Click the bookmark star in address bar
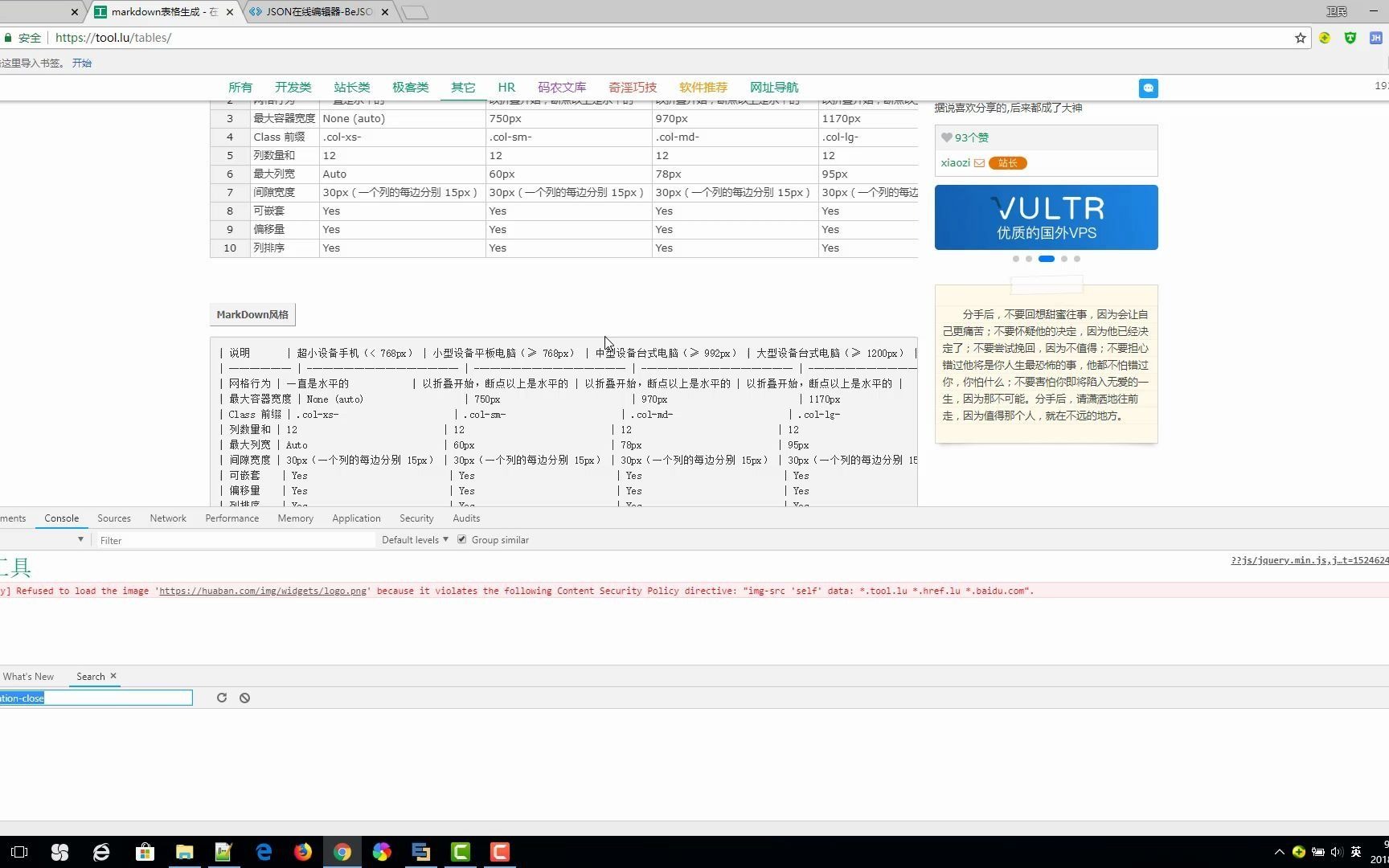This screenshot has width=1389, height=868. tap(1300, 38)
